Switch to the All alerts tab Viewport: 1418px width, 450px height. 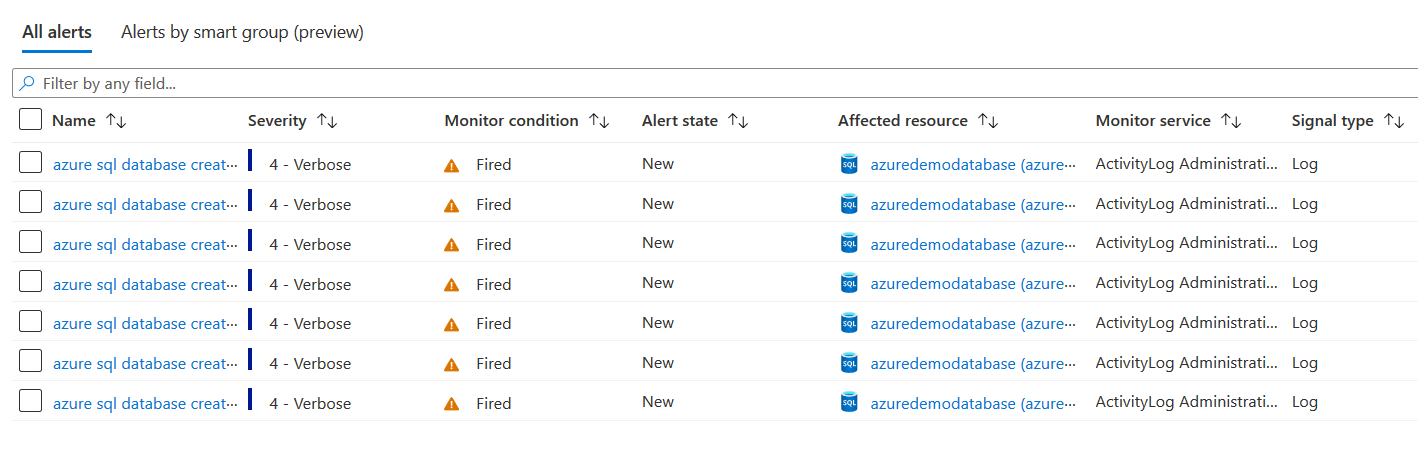[57, 32]
